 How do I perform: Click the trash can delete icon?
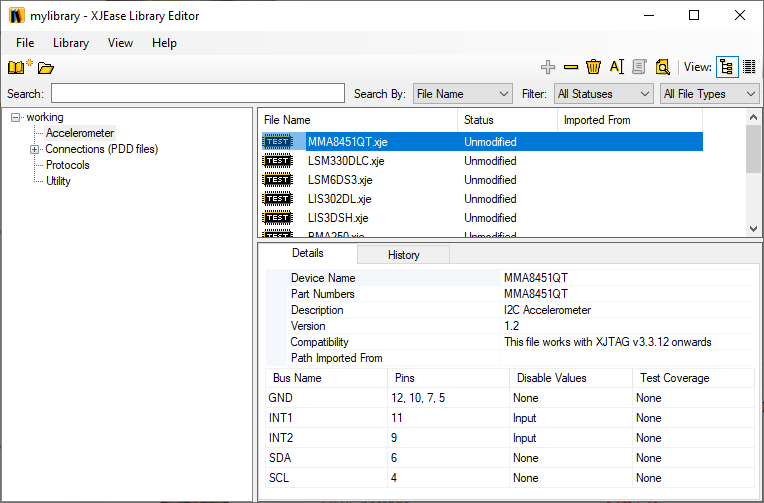pos(593,68)
